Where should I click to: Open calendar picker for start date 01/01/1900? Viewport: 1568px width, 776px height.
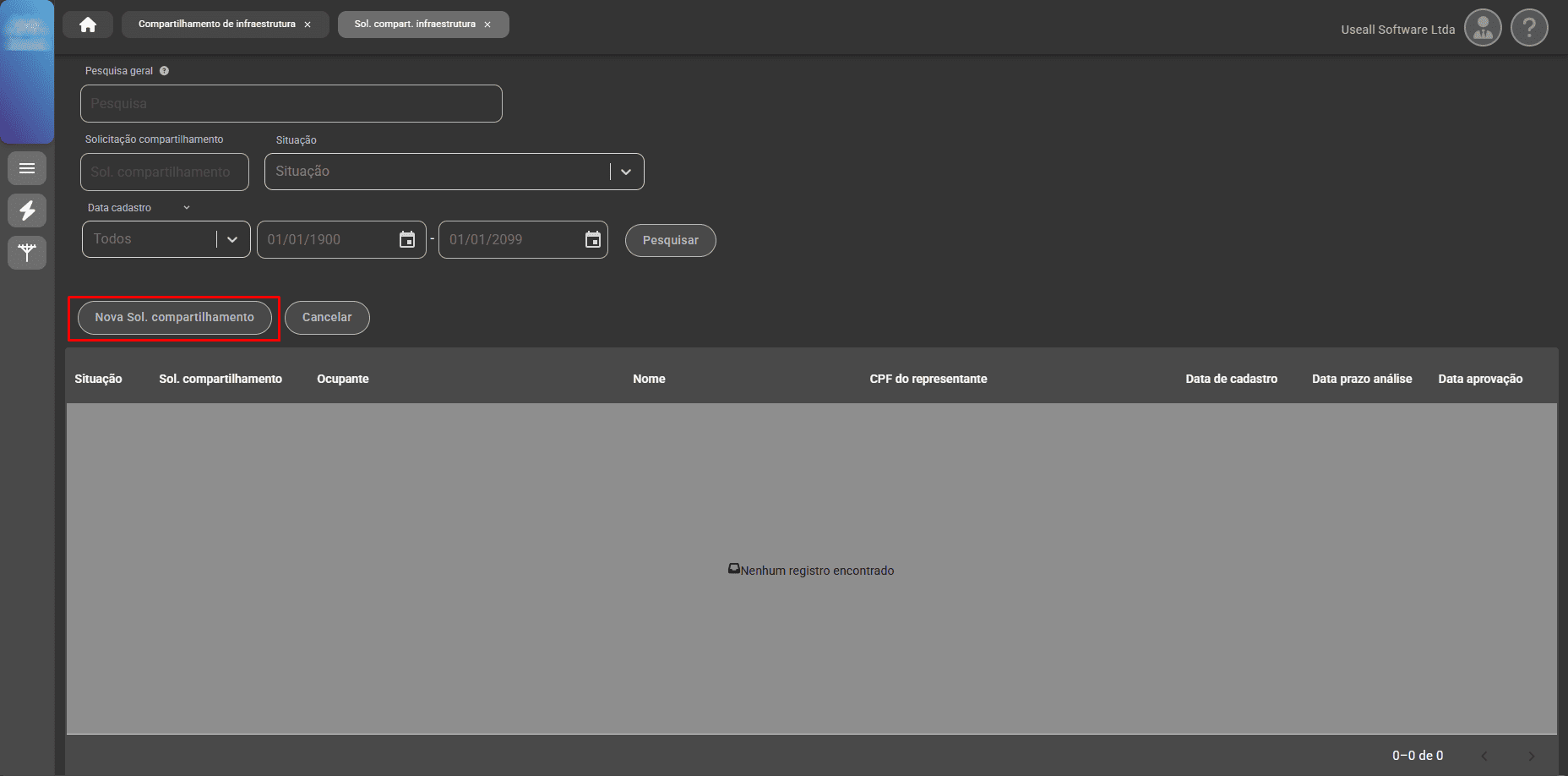407,240
